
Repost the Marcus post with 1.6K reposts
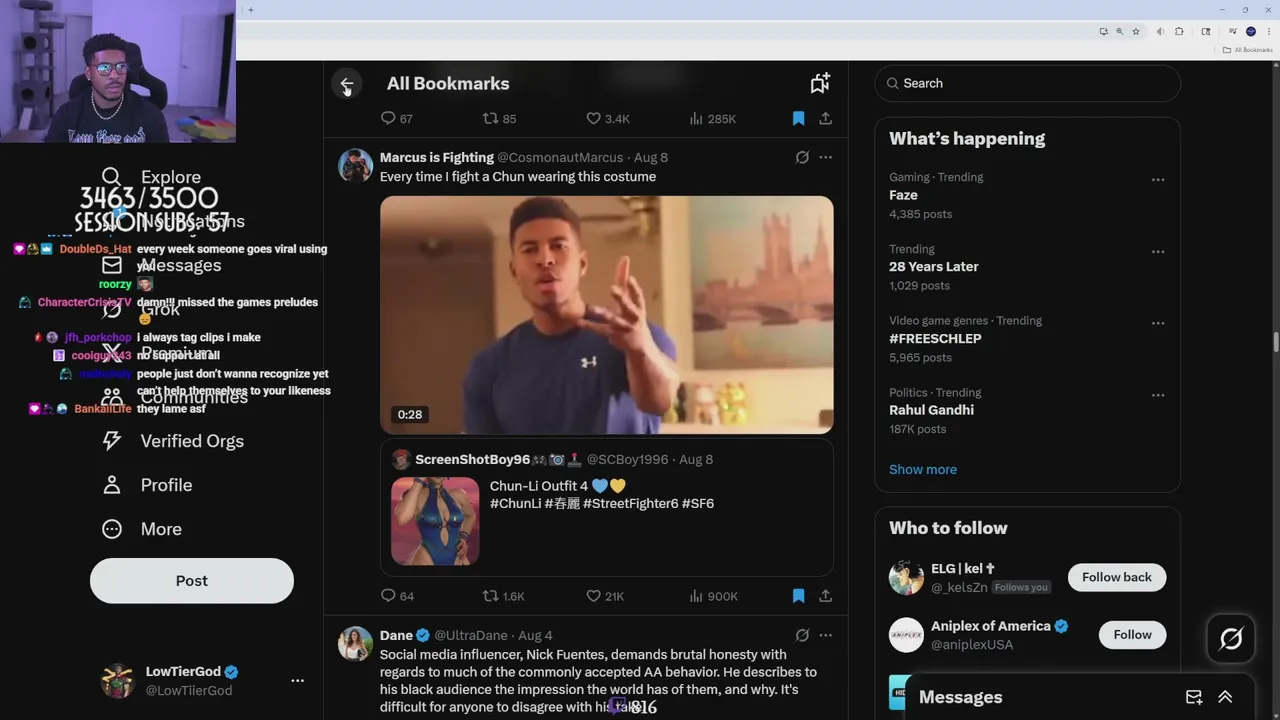pyautogui.click(x=504, y=596)
